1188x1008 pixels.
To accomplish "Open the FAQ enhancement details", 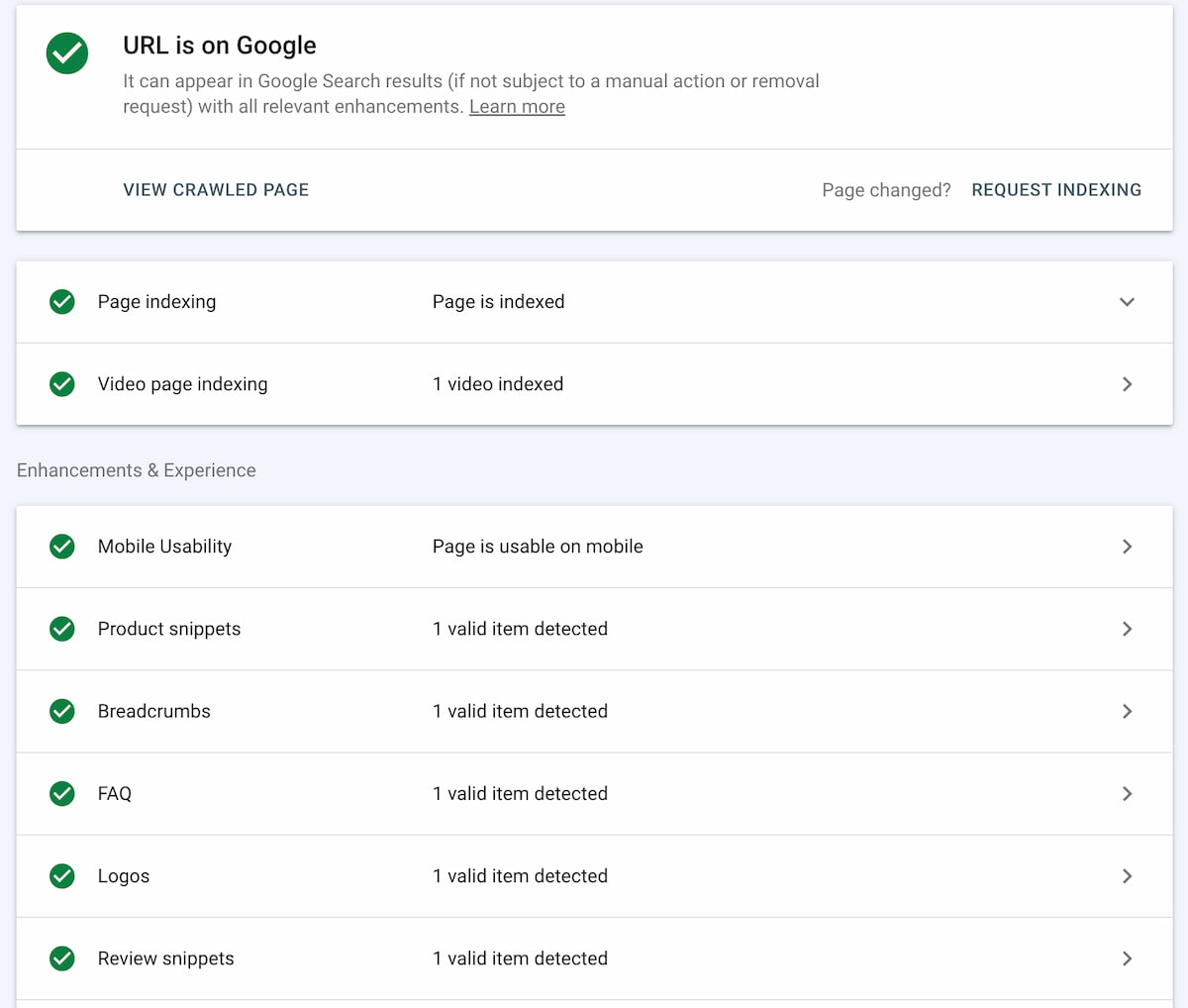I will (1127, 793).
